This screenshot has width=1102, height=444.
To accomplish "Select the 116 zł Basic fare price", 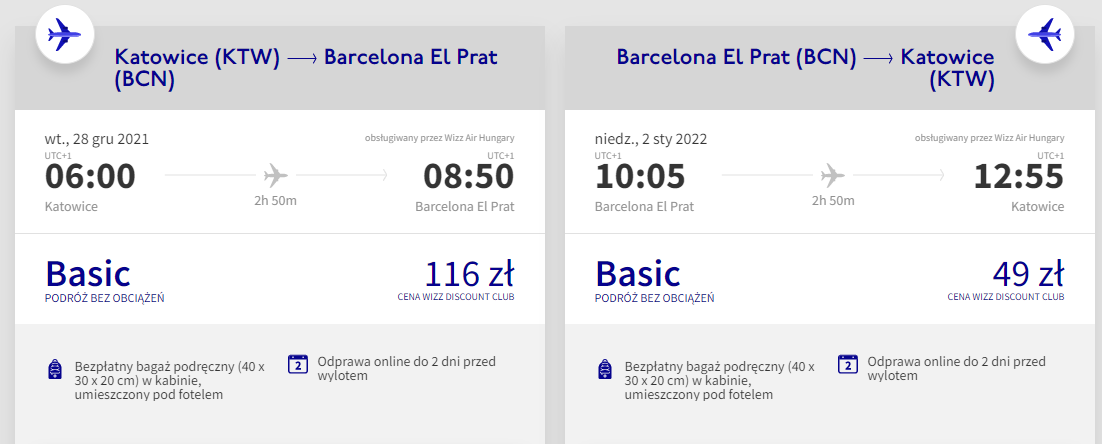I will pyautogui.click(x=469, y=272).
